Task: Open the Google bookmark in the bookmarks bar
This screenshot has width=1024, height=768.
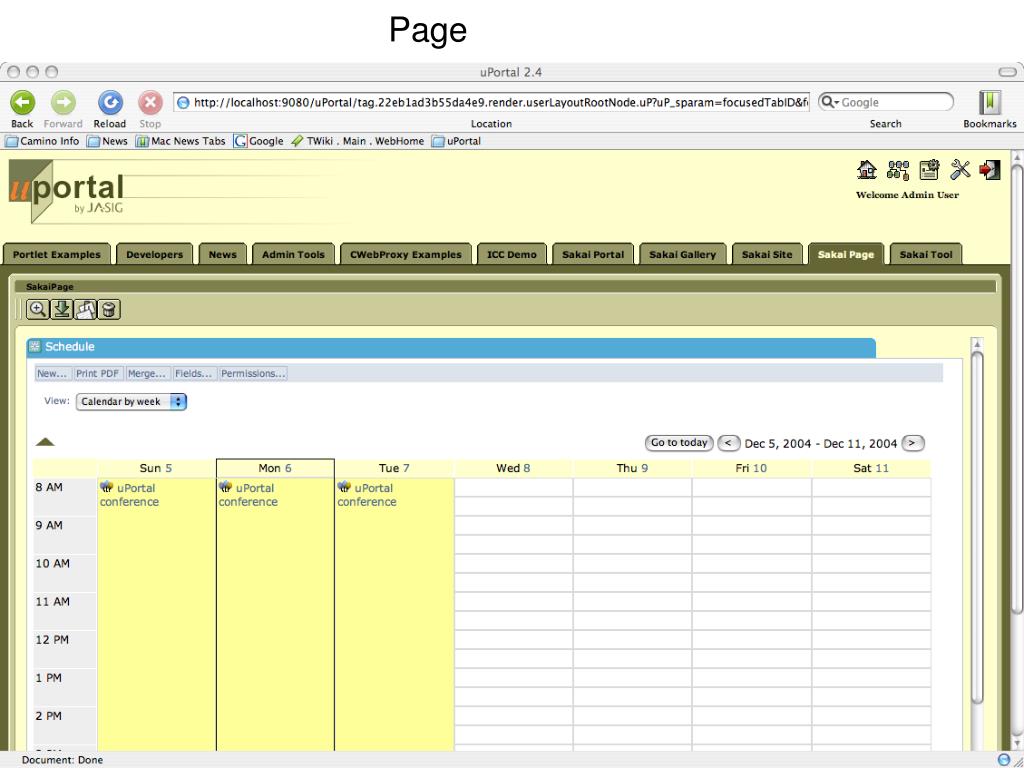Action: 259,141
